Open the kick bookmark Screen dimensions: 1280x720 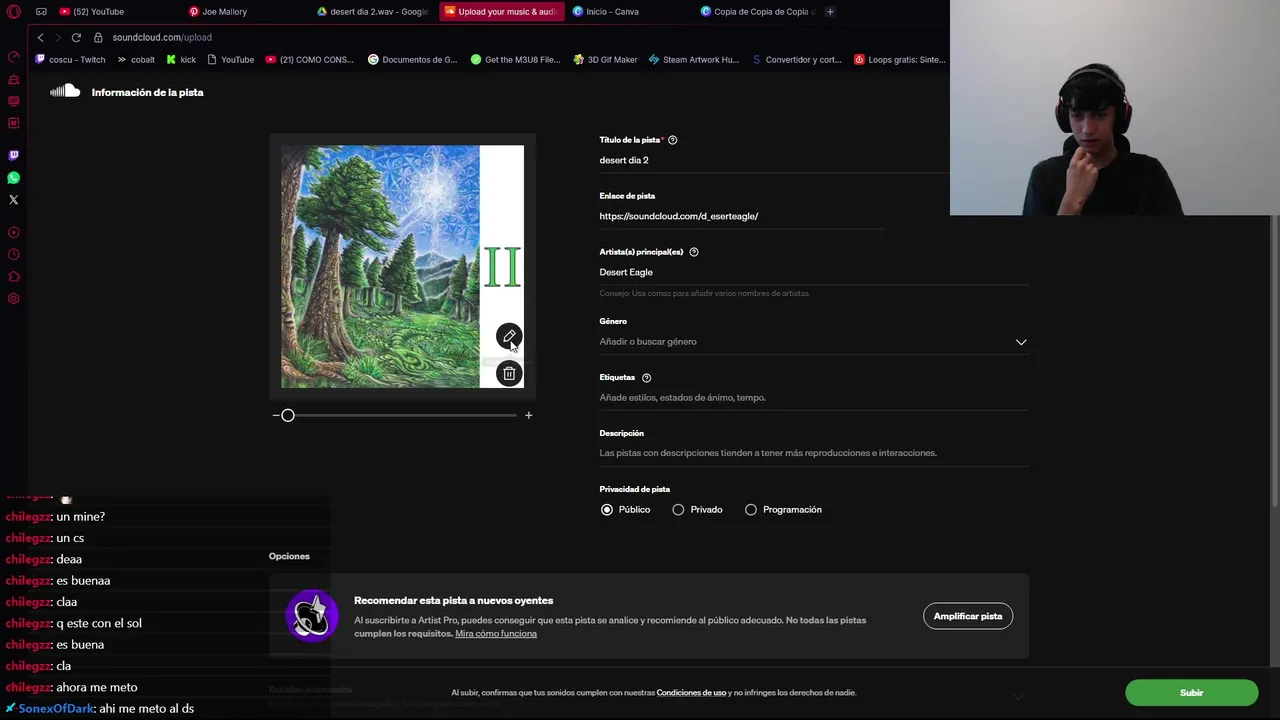pyautogui.click(x=182, y=59)
